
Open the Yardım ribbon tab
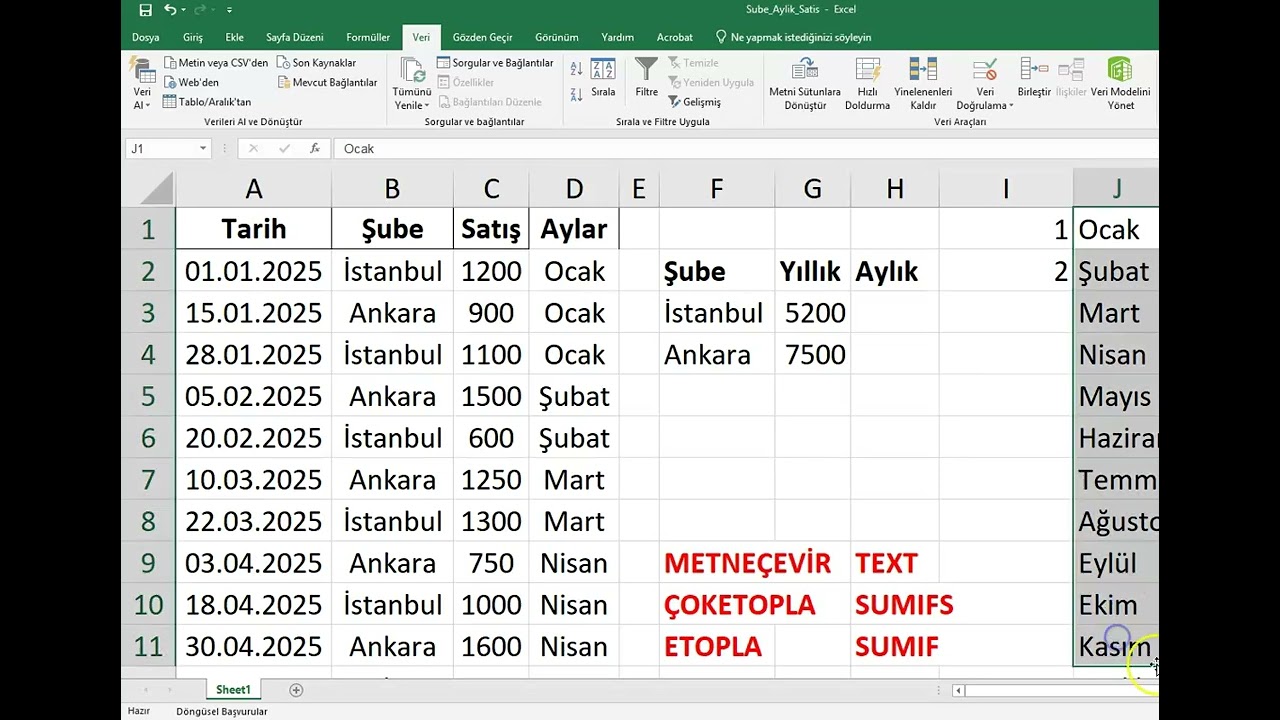(618, 37)
